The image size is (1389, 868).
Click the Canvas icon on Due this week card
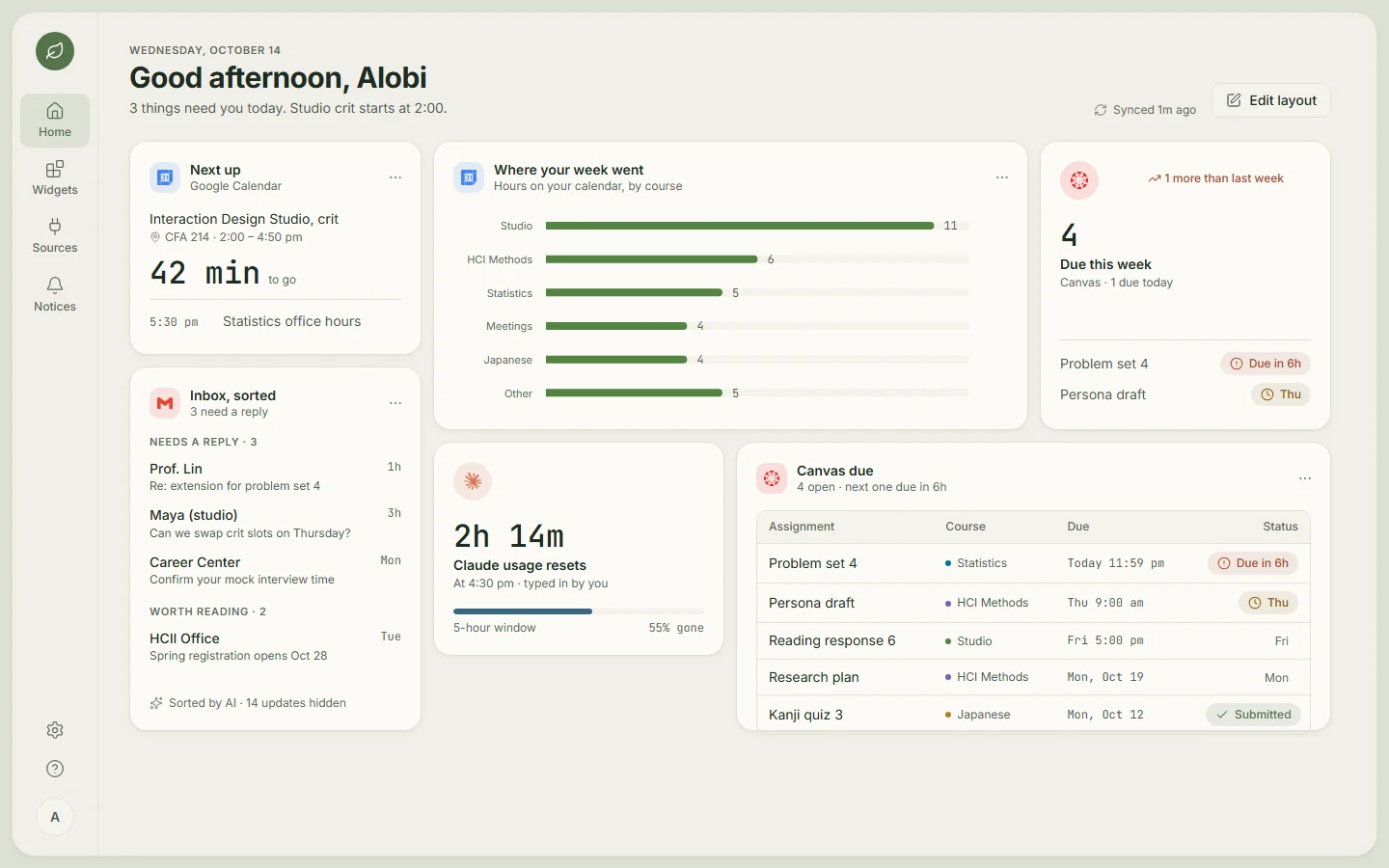coord(1079,180)
